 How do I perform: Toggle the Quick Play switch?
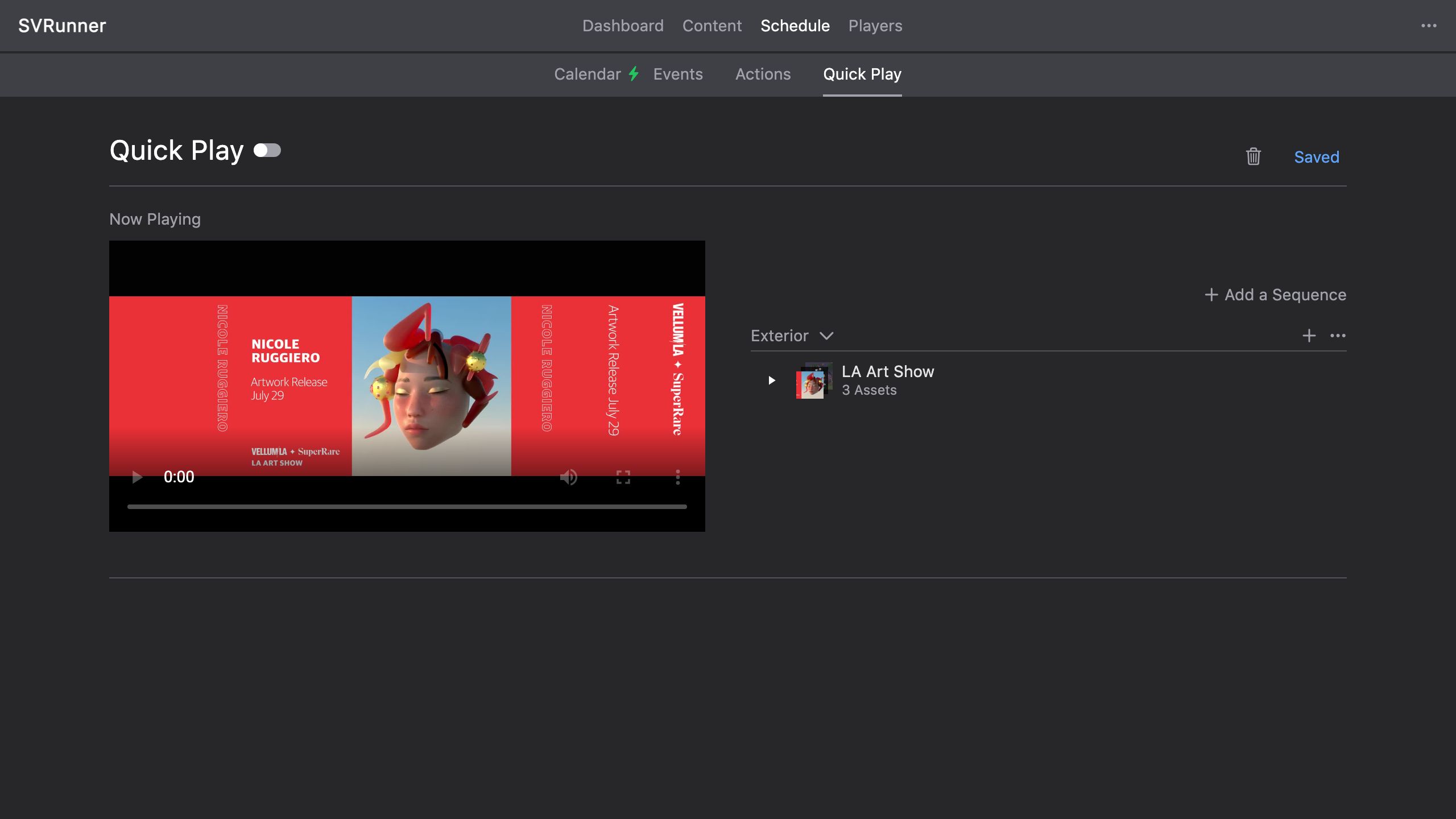click(x=267, y=150)
